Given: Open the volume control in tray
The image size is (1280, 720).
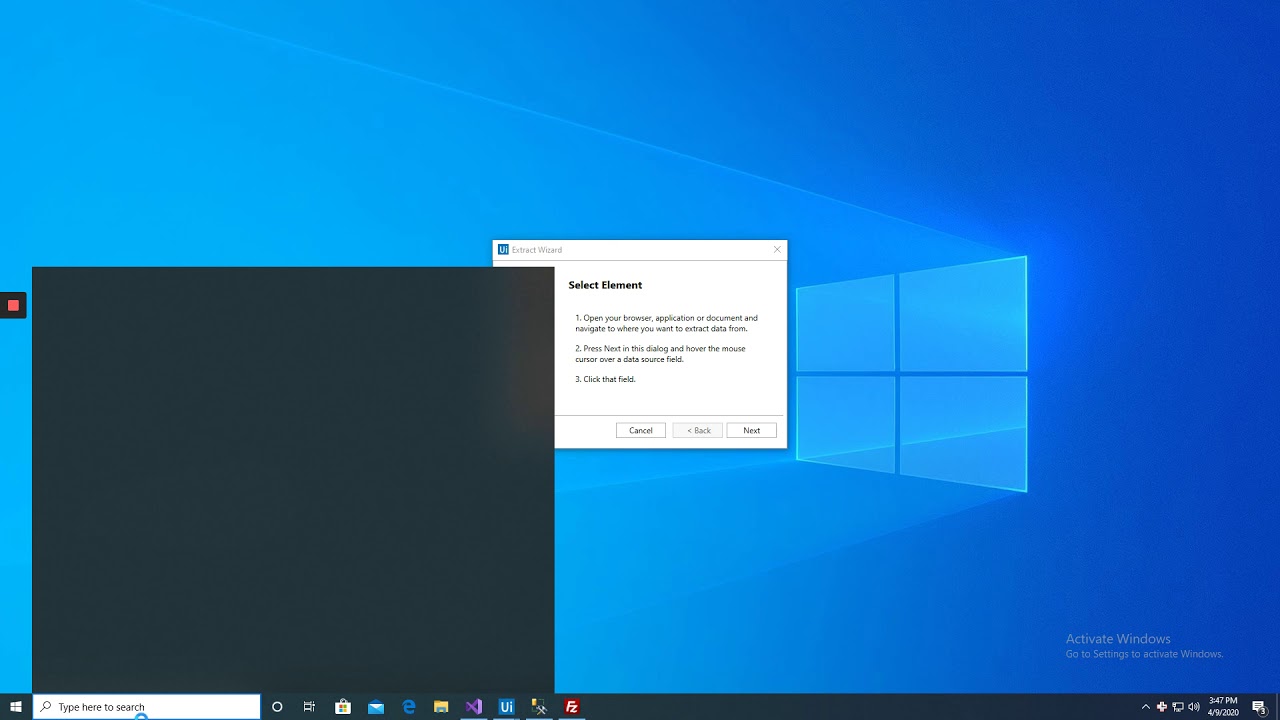Looking at the screenshot, I should point(1194,707).
